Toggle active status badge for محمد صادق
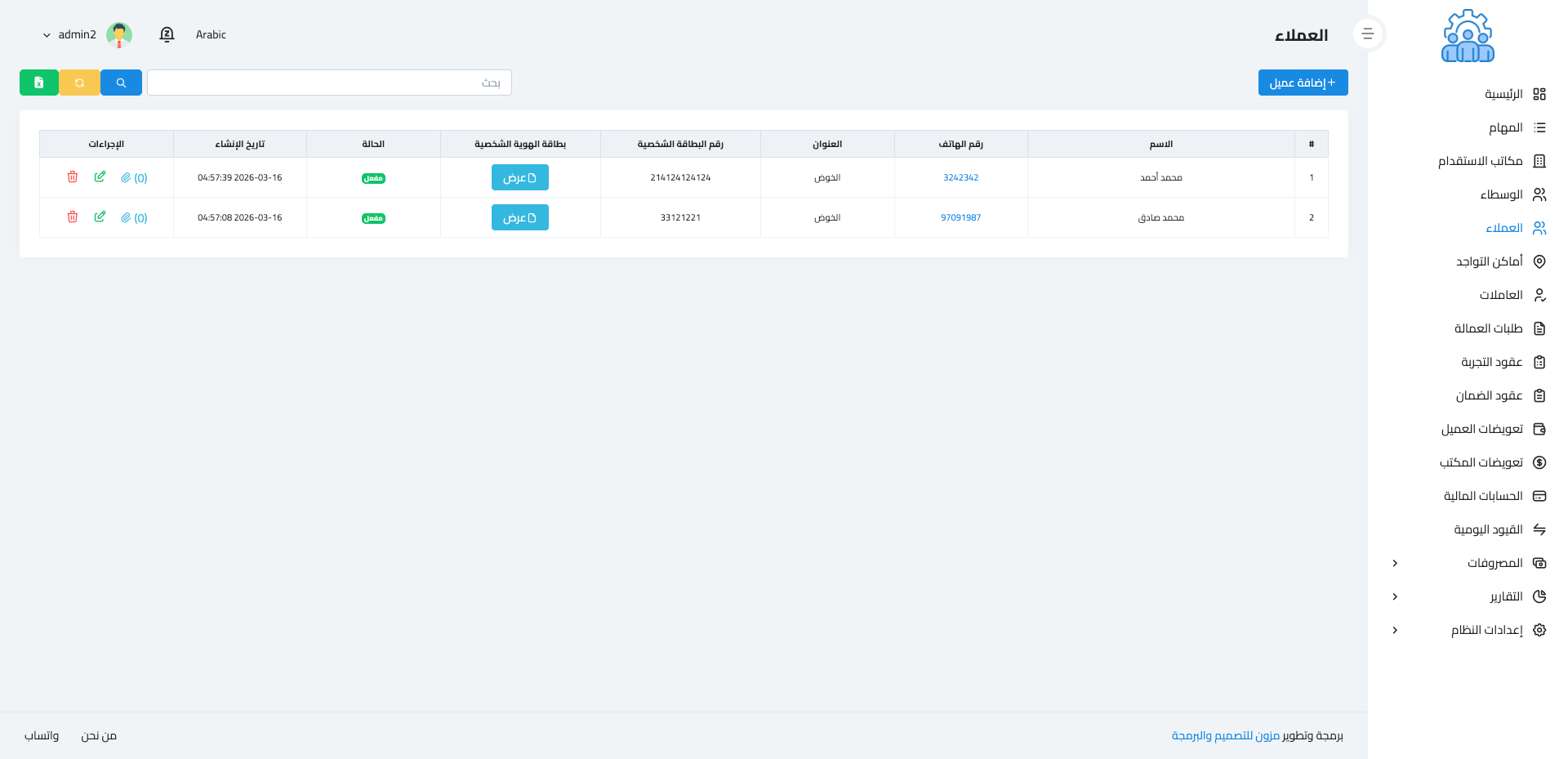1568x759 pixels. click(x=373, y=218)
